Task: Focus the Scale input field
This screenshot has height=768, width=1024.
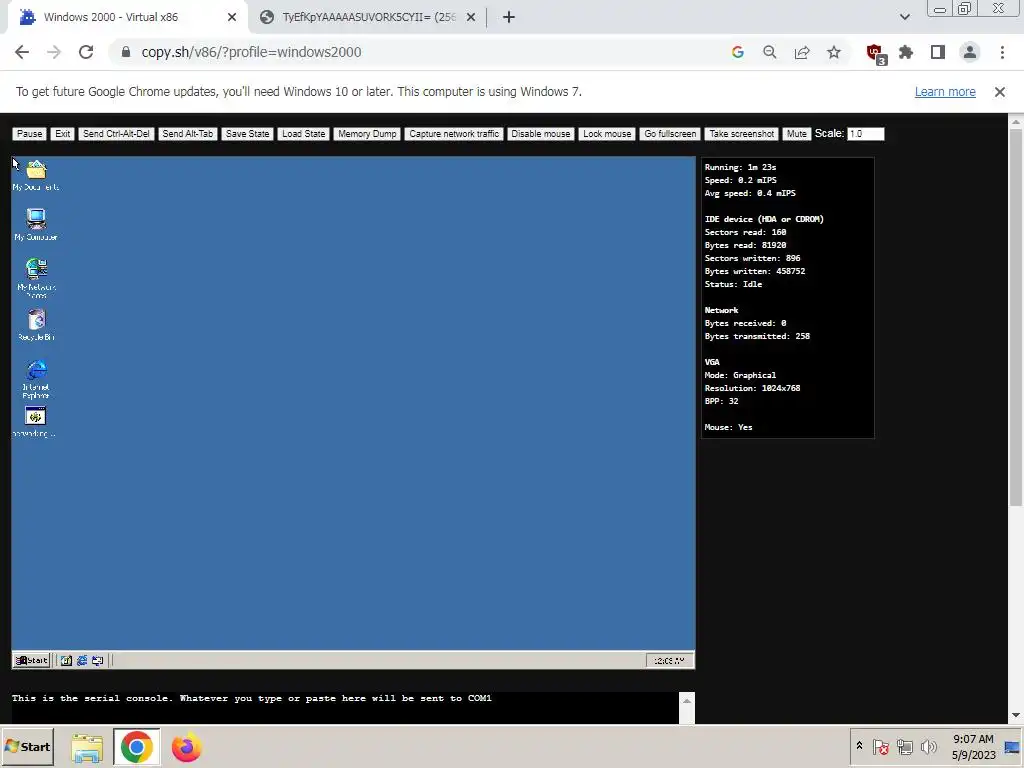Action: point(865,134)
